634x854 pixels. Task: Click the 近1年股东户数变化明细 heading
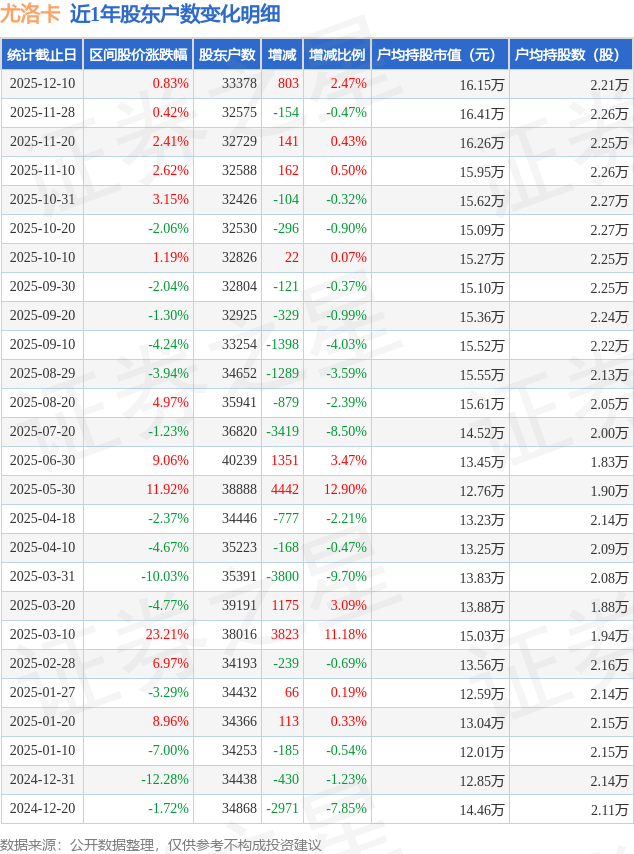pos(175,14)
